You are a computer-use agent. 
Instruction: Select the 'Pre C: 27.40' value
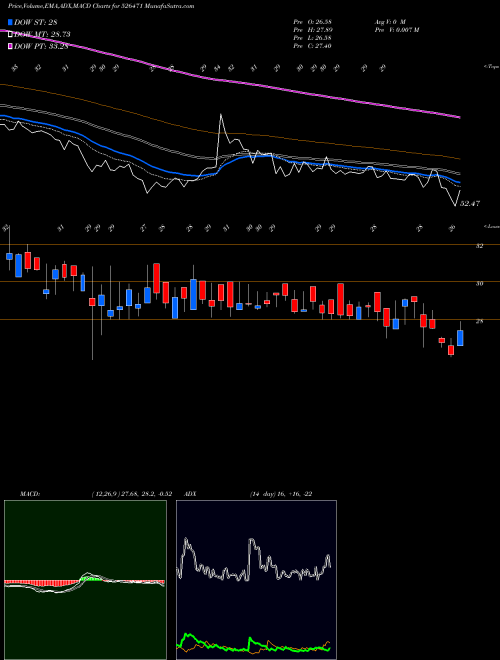pos(312,45)
